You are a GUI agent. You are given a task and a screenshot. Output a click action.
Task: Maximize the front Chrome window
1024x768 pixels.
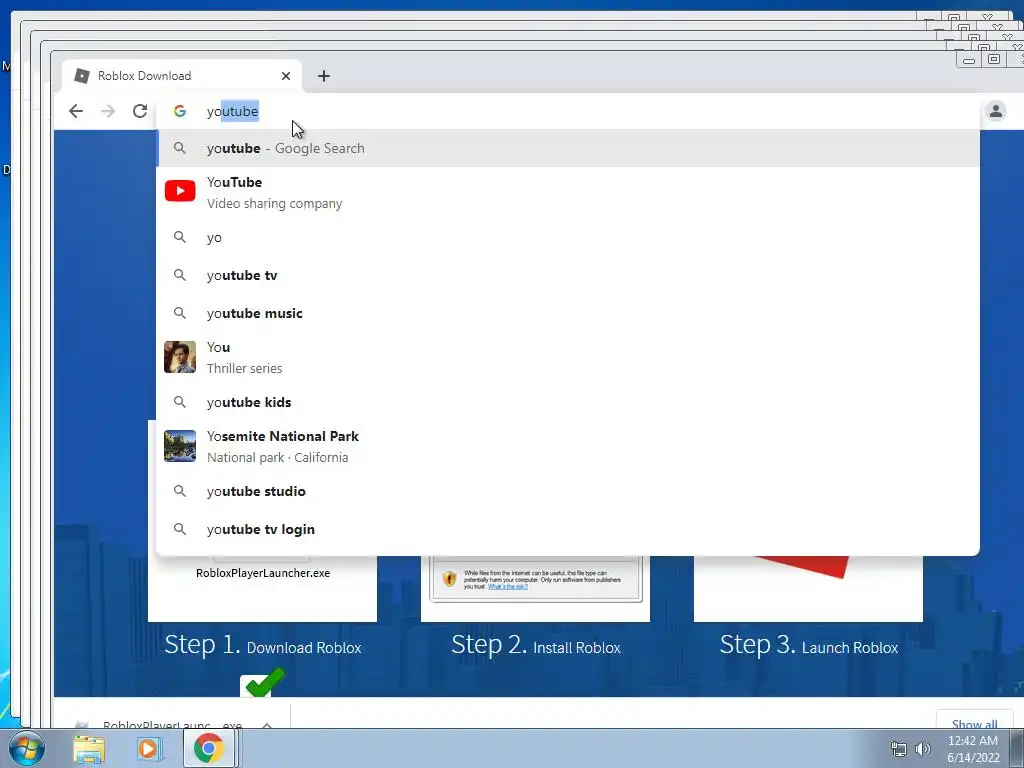point(994,59)
